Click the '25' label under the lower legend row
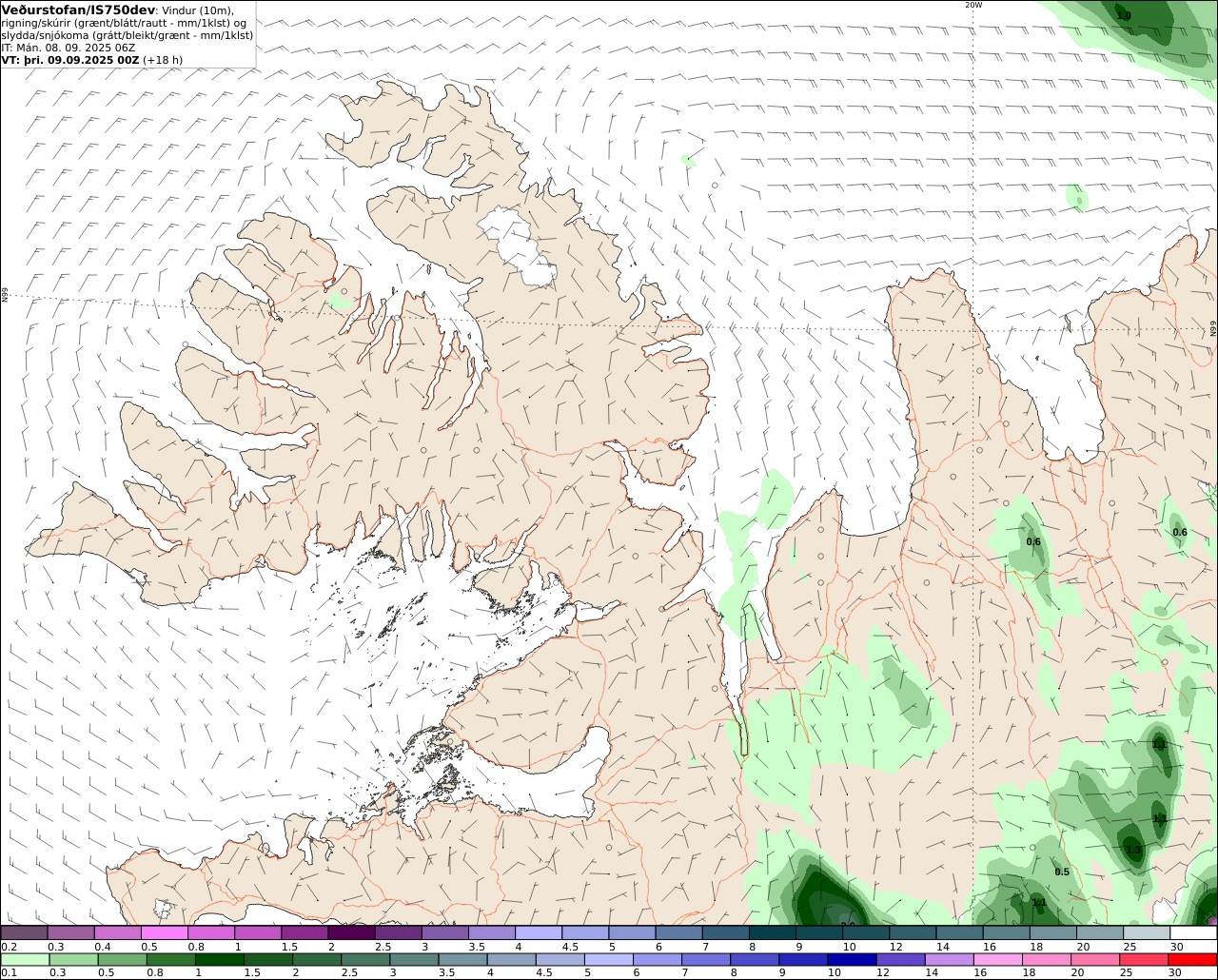Viewport: 1218px width, 980px height. (1127, 972)
